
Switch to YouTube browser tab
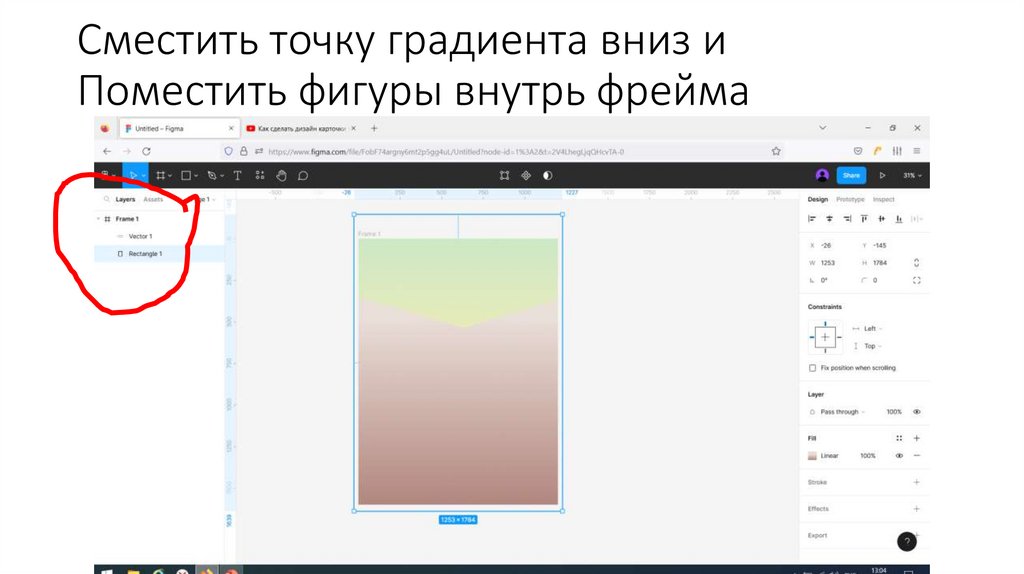coord(300,129)
